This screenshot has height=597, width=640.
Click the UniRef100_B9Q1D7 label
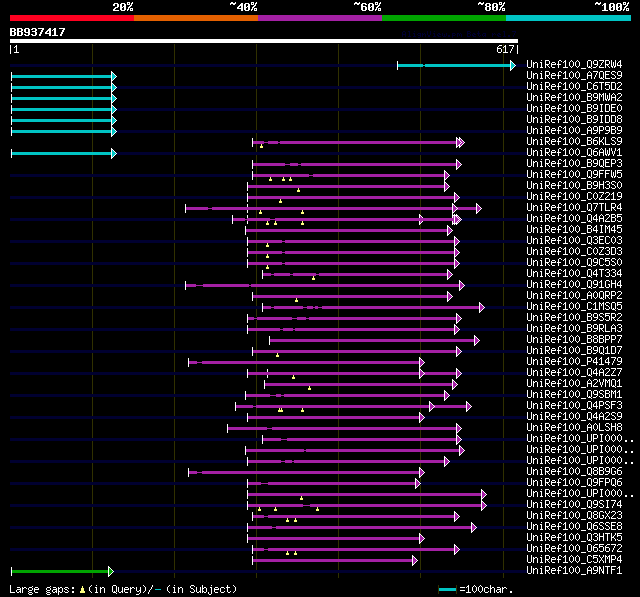pos(574,351)
